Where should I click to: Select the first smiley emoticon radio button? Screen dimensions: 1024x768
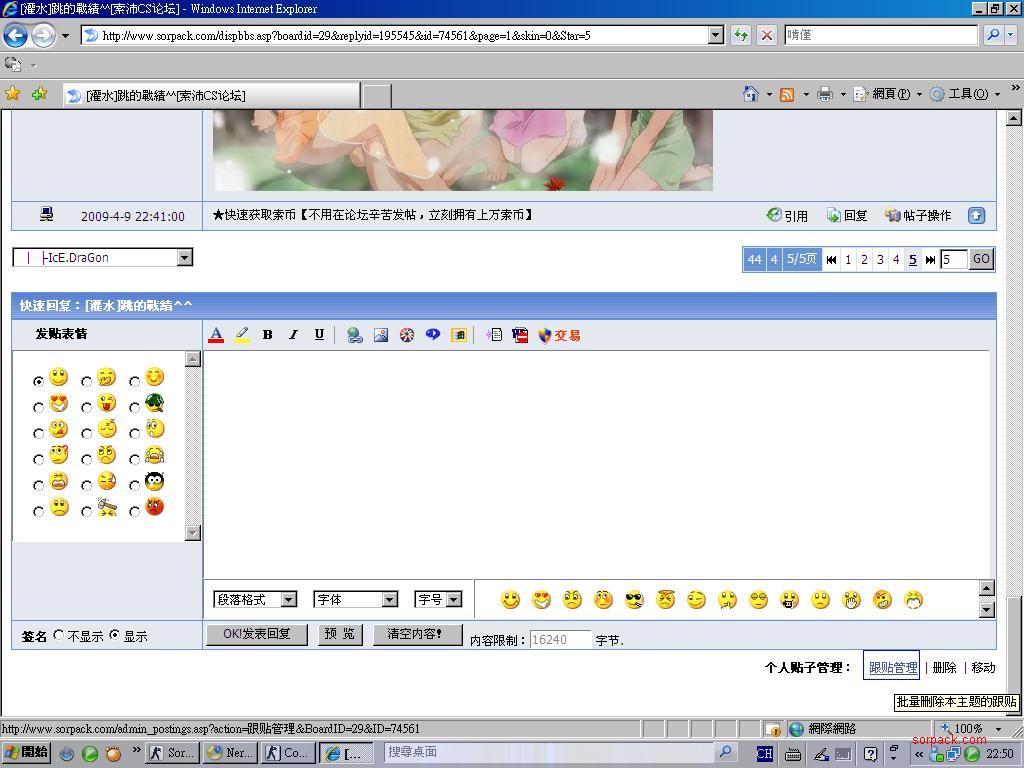coord(39,381)
